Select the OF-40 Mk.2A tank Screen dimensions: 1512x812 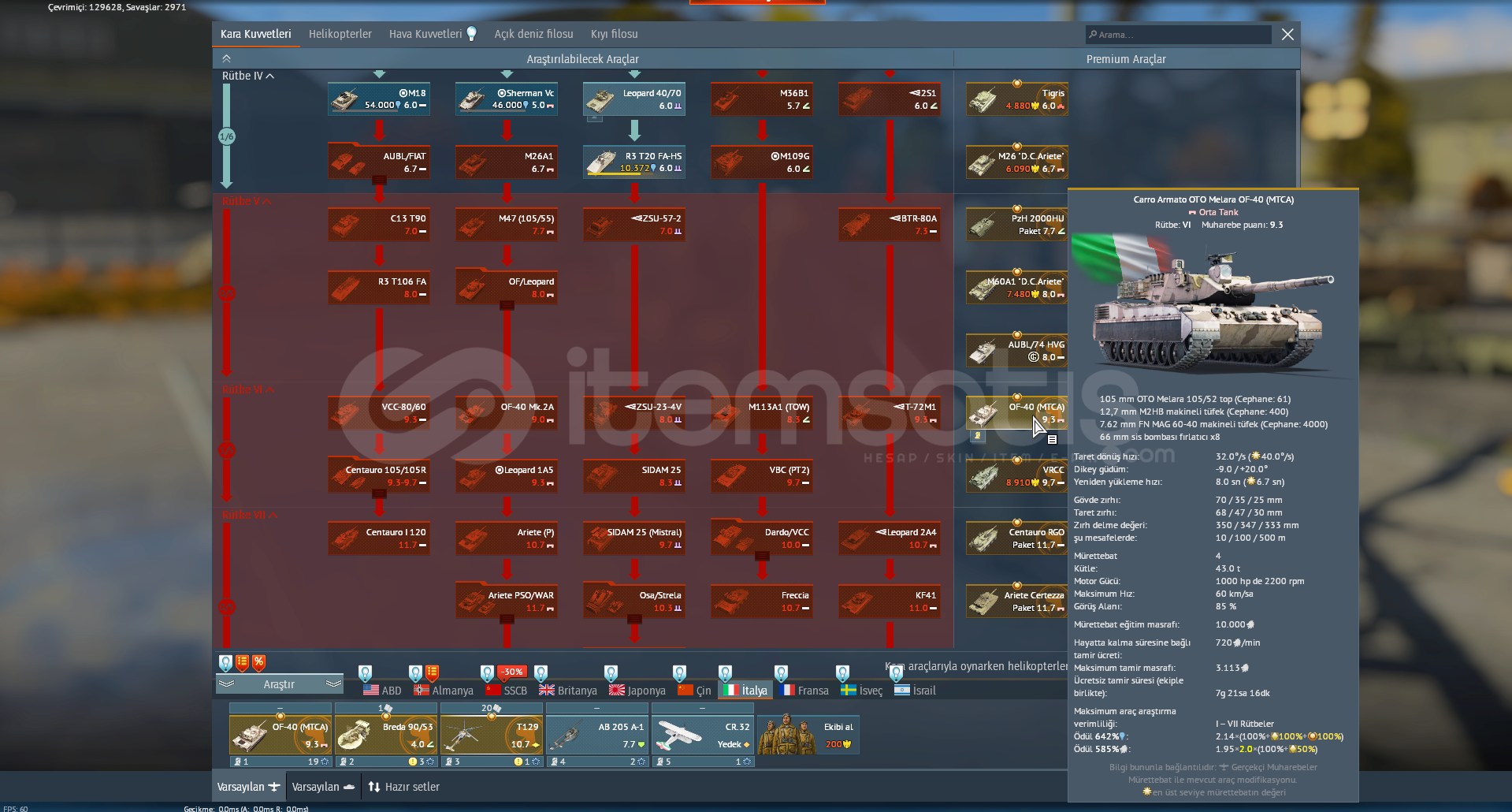pos(507,413)
